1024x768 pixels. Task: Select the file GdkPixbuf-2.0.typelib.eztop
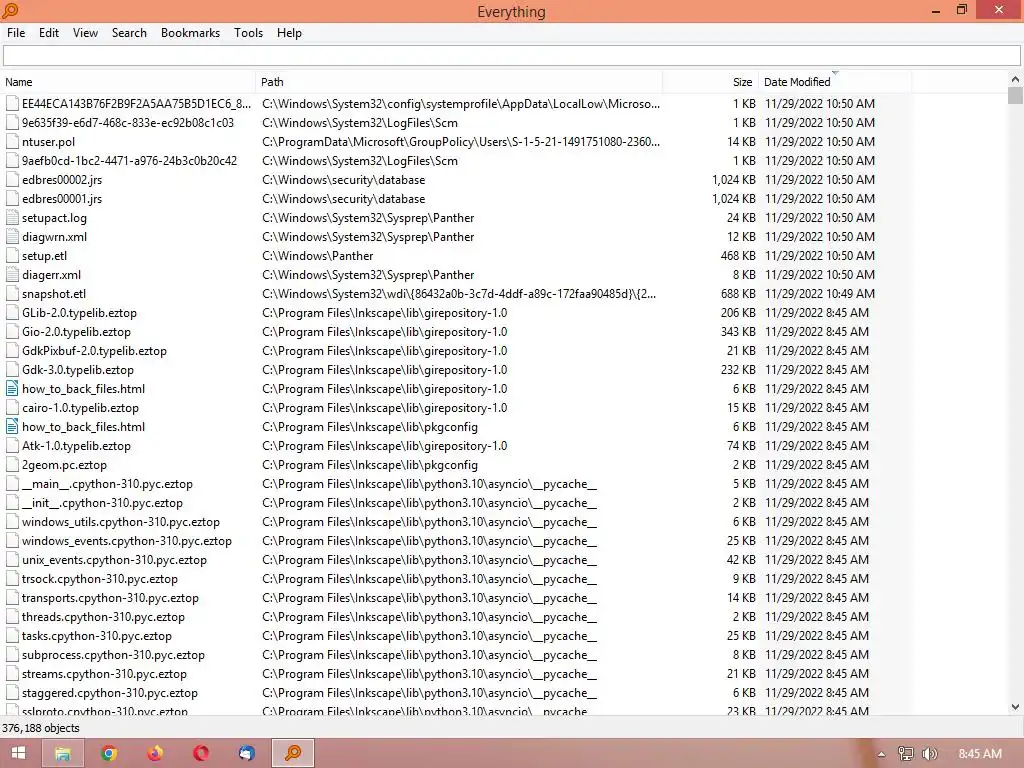tap(94, 351)
